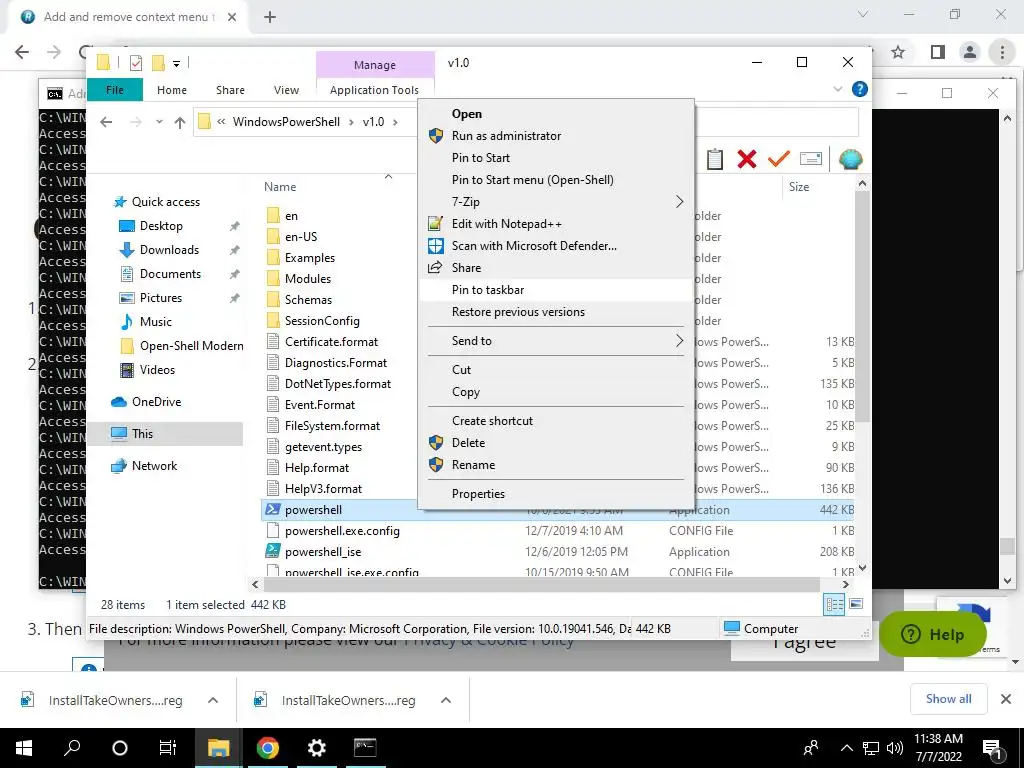Expand the Send to submenu
The height and width of the screenshot is (768, 1024).
tap(679, 341)
